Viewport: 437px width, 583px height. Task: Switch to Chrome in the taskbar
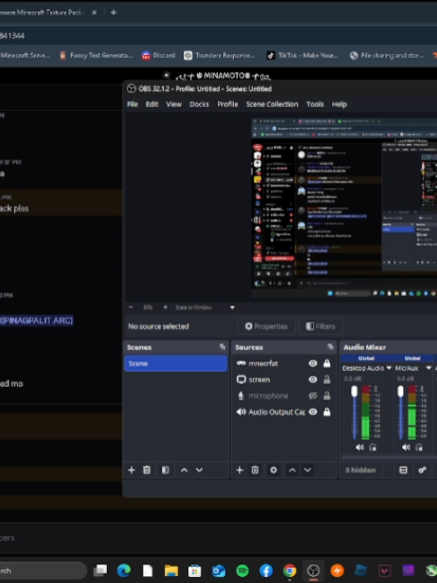[x=289, y=570]
